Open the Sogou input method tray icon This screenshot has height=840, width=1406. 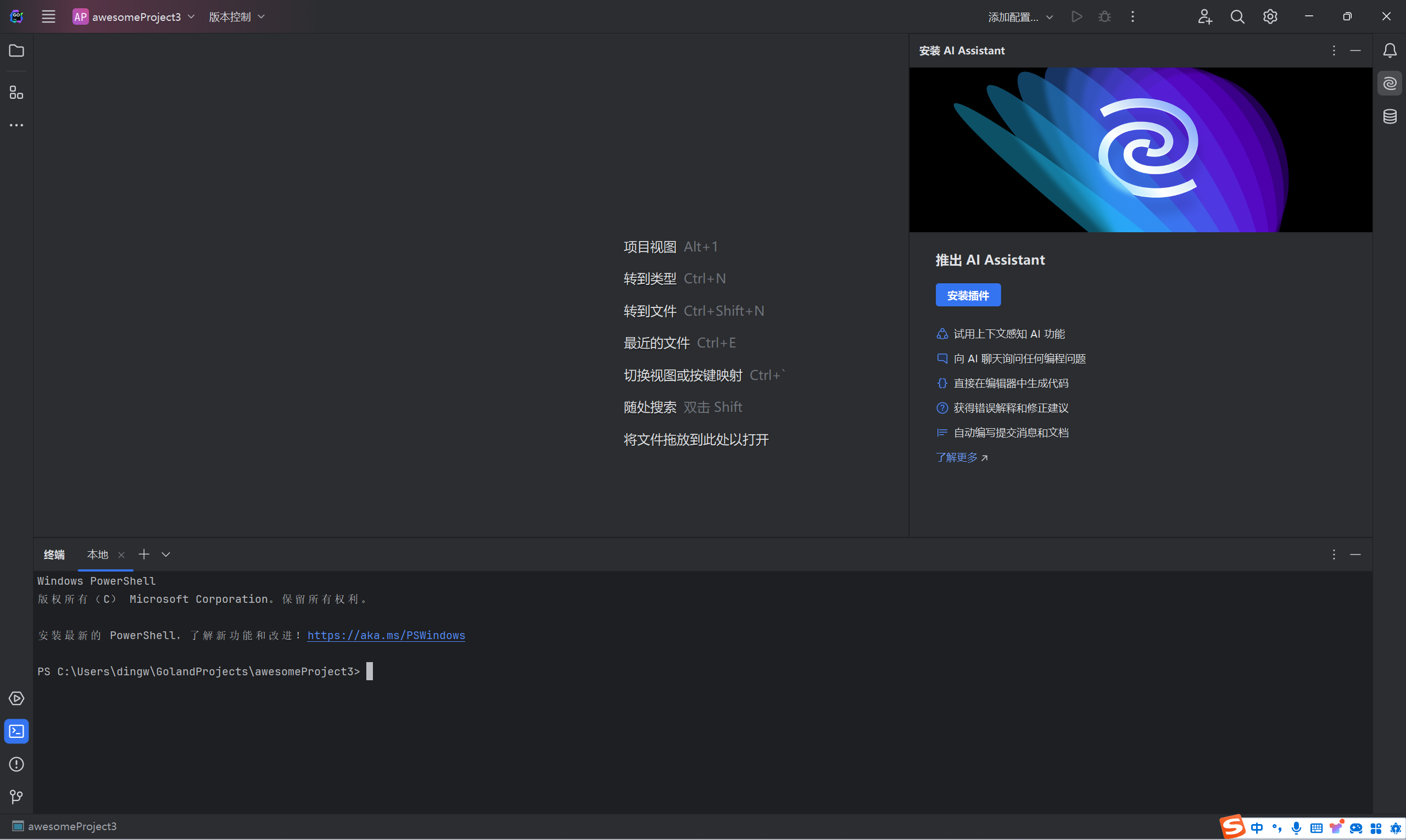click(x=1232, y=827)
